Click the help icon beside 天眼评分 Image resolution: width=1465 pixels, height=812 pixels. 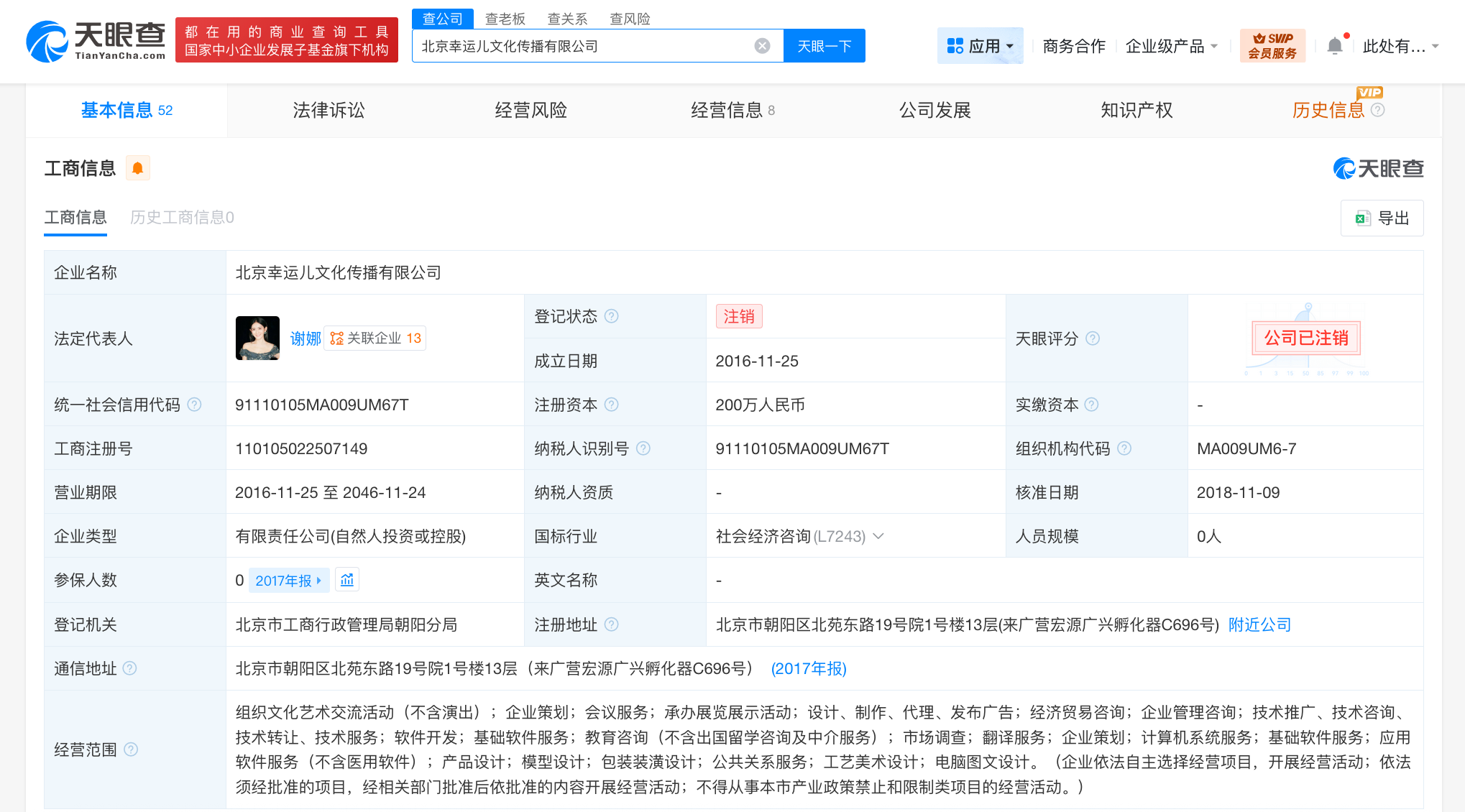click(1093, 338)
